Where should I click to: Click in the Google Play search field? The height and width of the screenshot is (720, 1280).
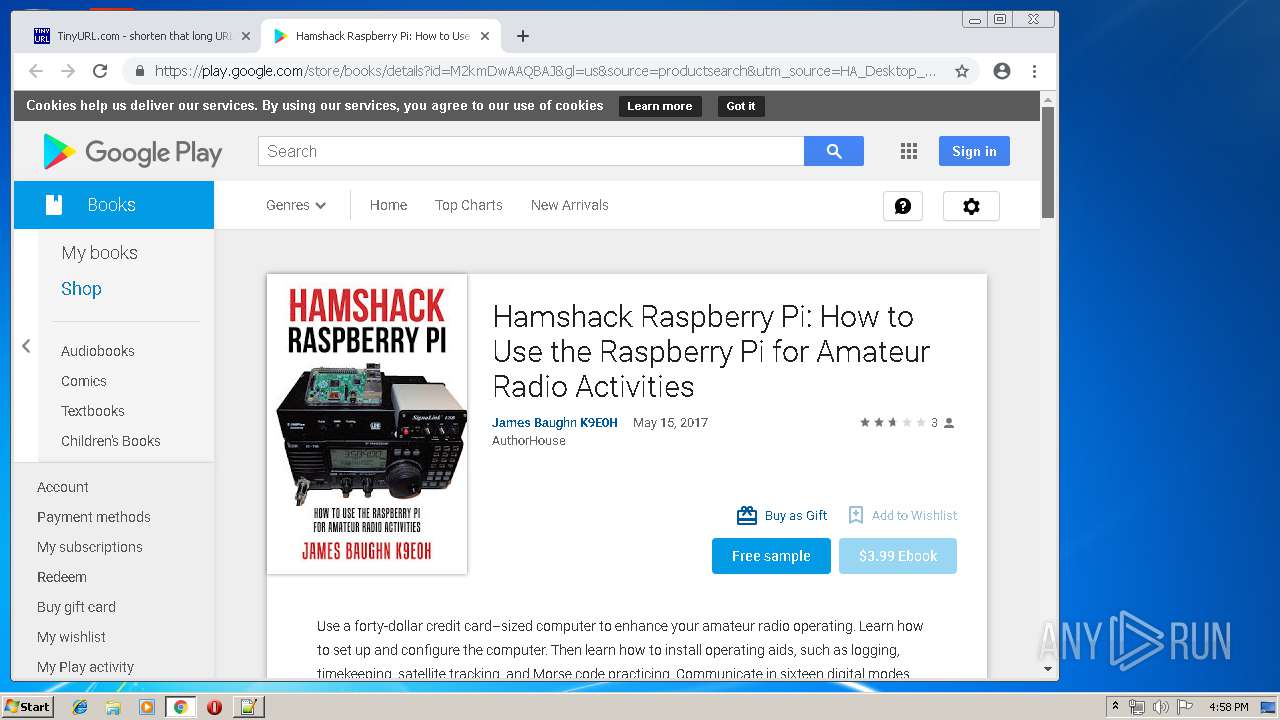pyautogui.click(x=531, y=151)
